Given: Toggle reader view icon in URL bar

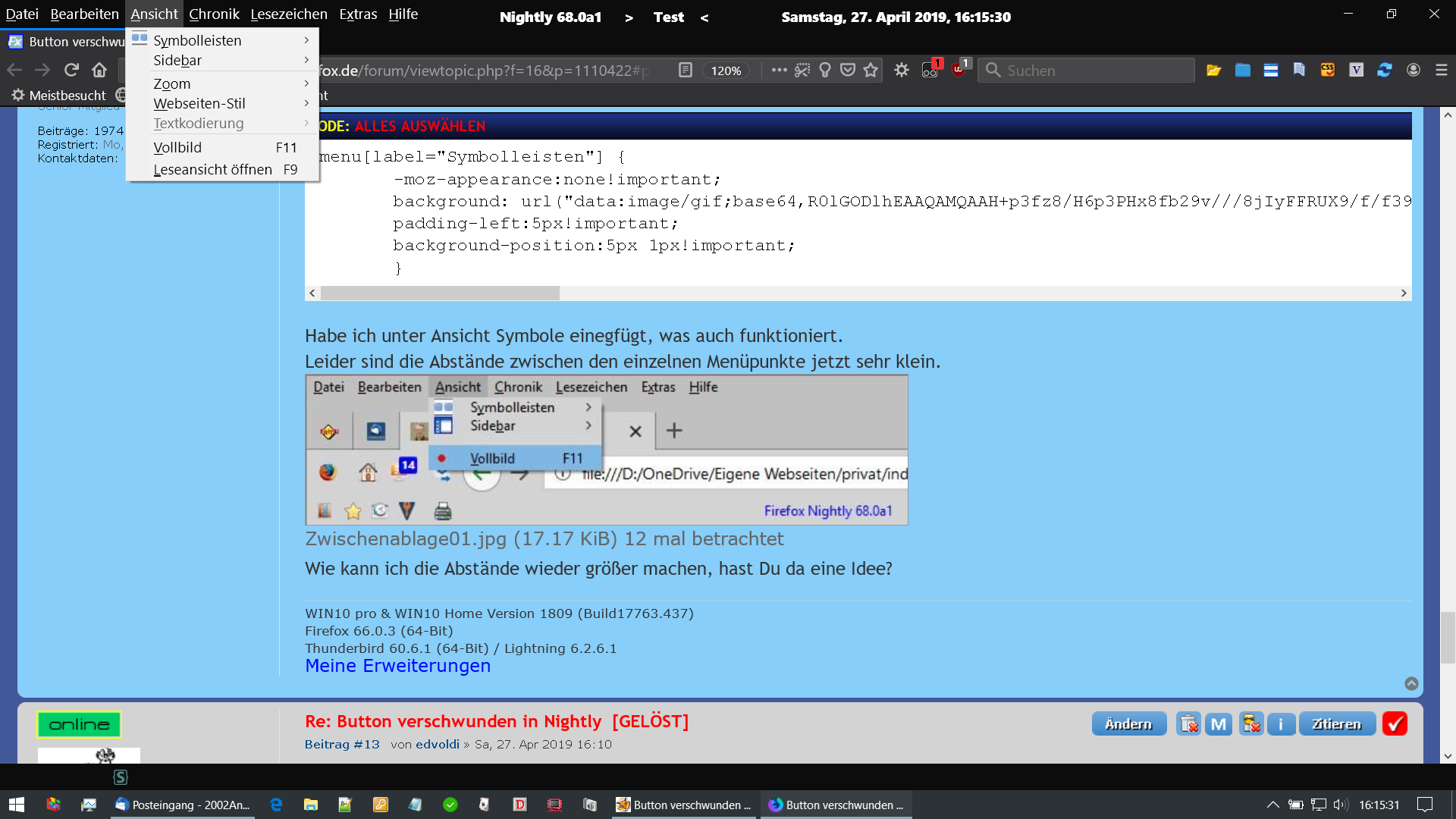Looking at the screenshot, I should 685,70.
